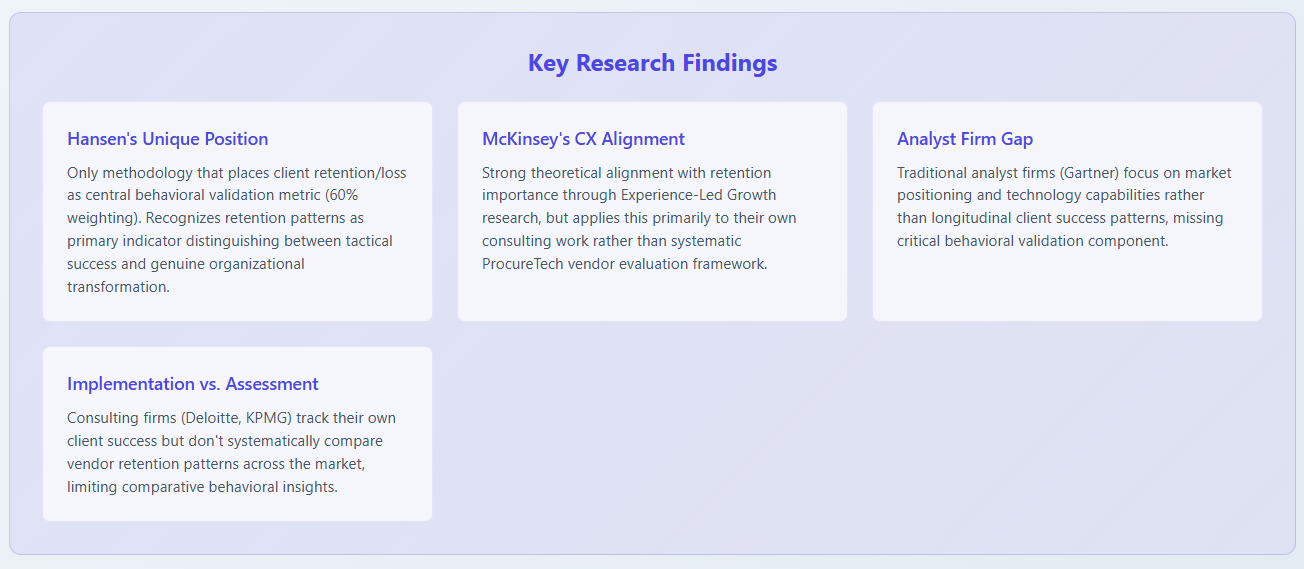Click the Key Research Findings title
This screenshot has height=569, width=1304.
(x=652, y=63)
